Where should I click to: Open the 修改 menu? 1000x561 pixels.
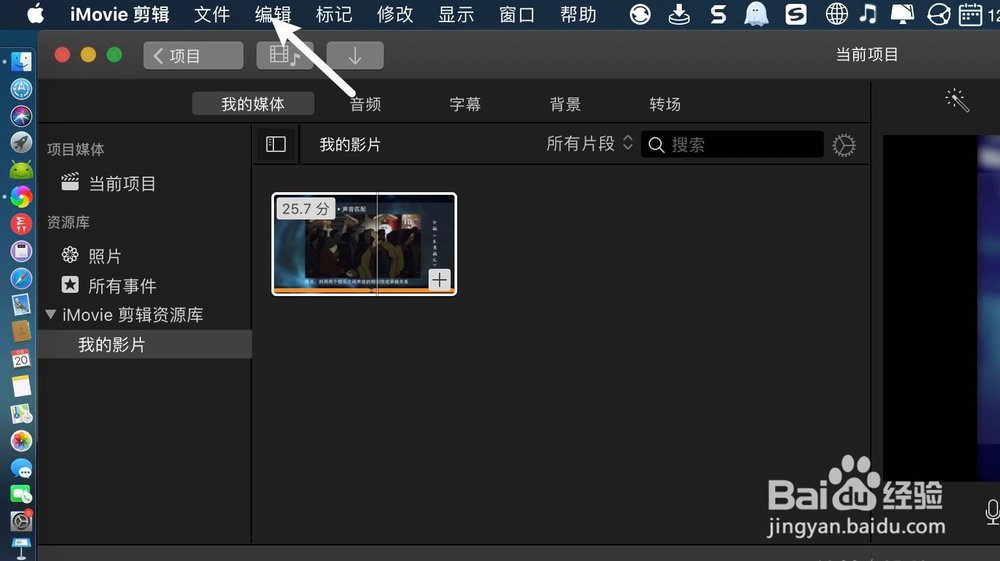click(x=395, y=14)
